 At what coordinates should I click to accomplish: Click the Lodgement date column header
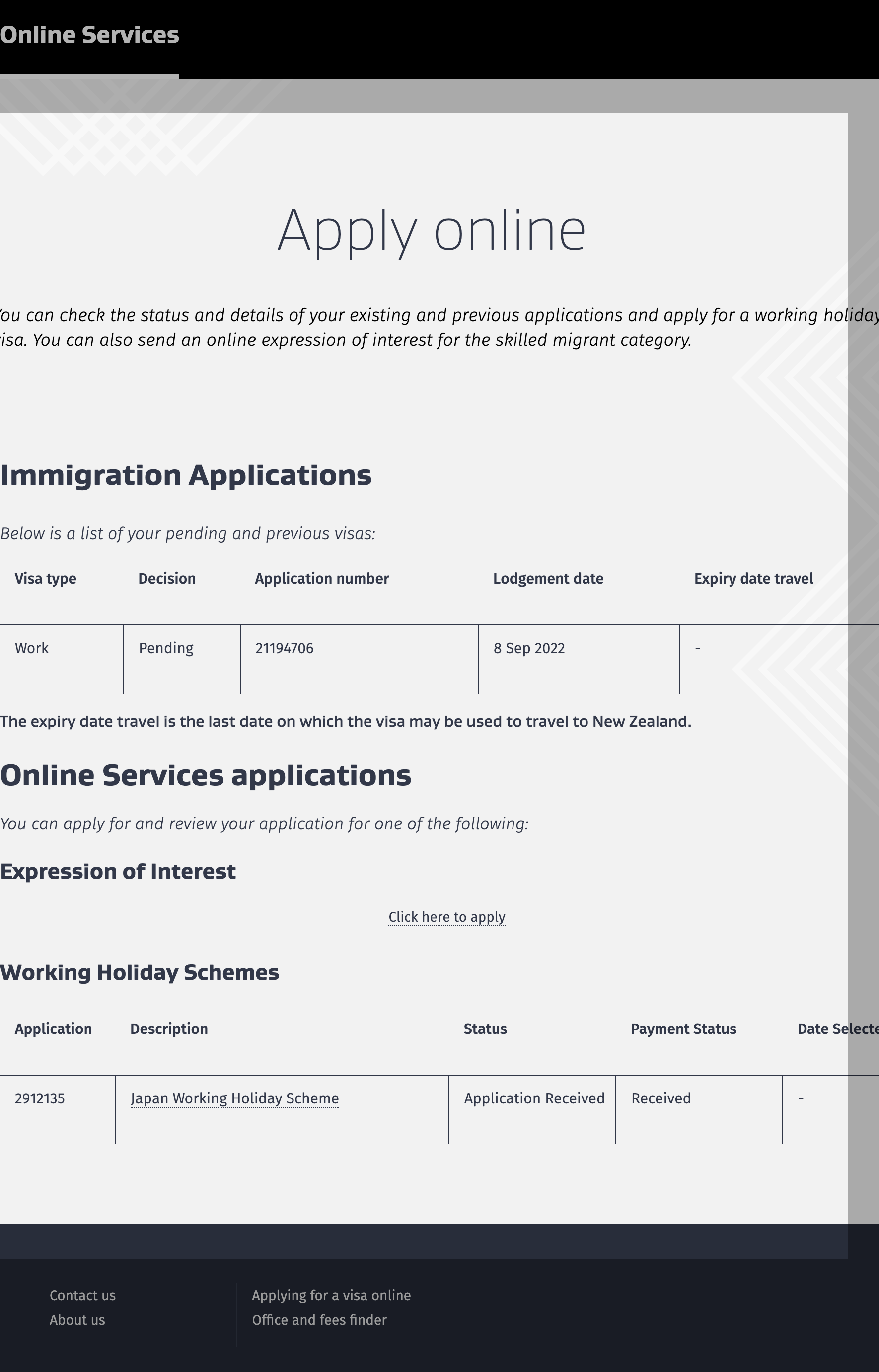[x=548, y=578]
